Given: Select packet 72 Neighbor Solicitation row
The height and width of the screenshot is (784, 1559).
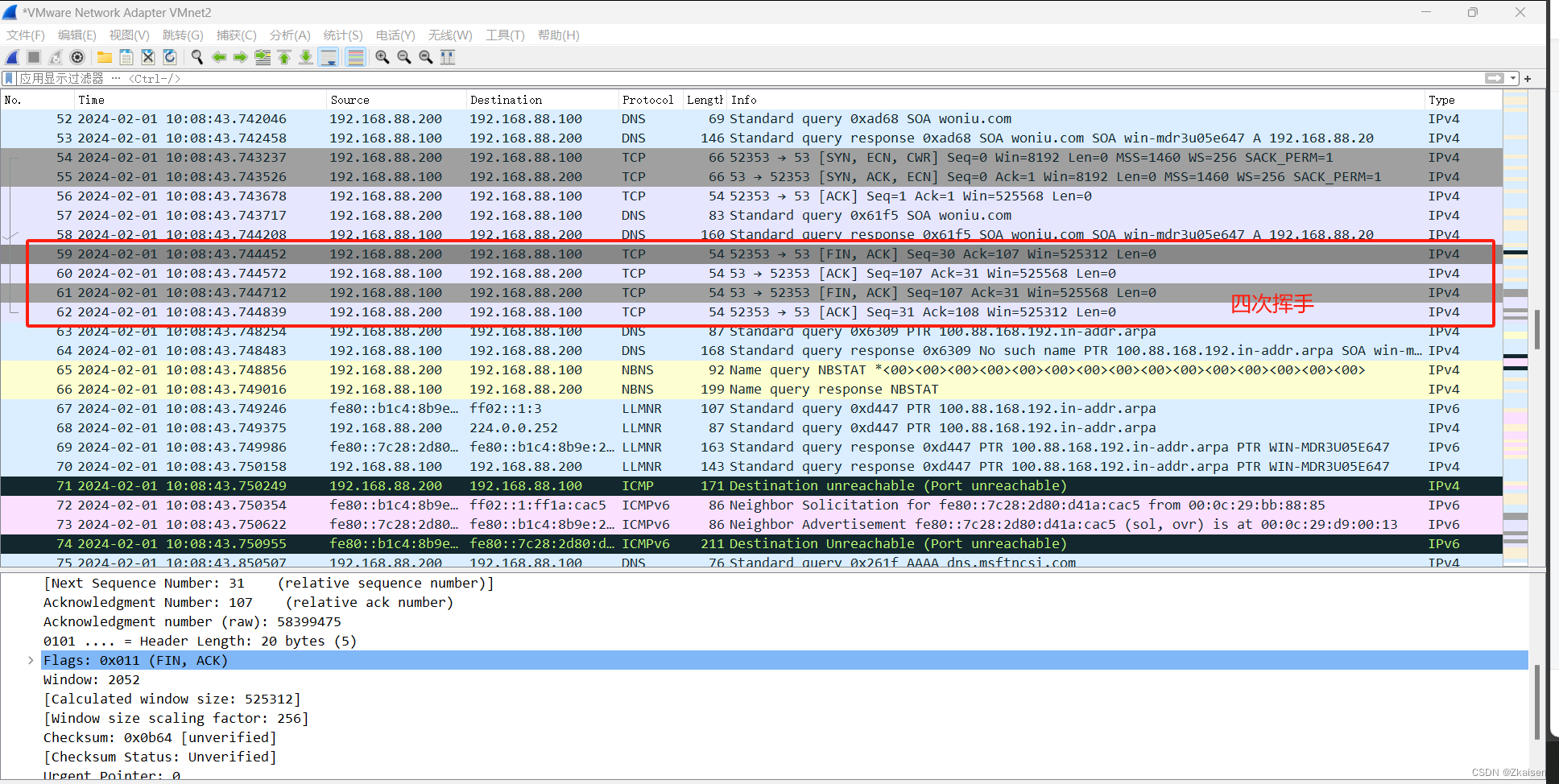Looking at the screenshot, I should [x=751, y=505].
